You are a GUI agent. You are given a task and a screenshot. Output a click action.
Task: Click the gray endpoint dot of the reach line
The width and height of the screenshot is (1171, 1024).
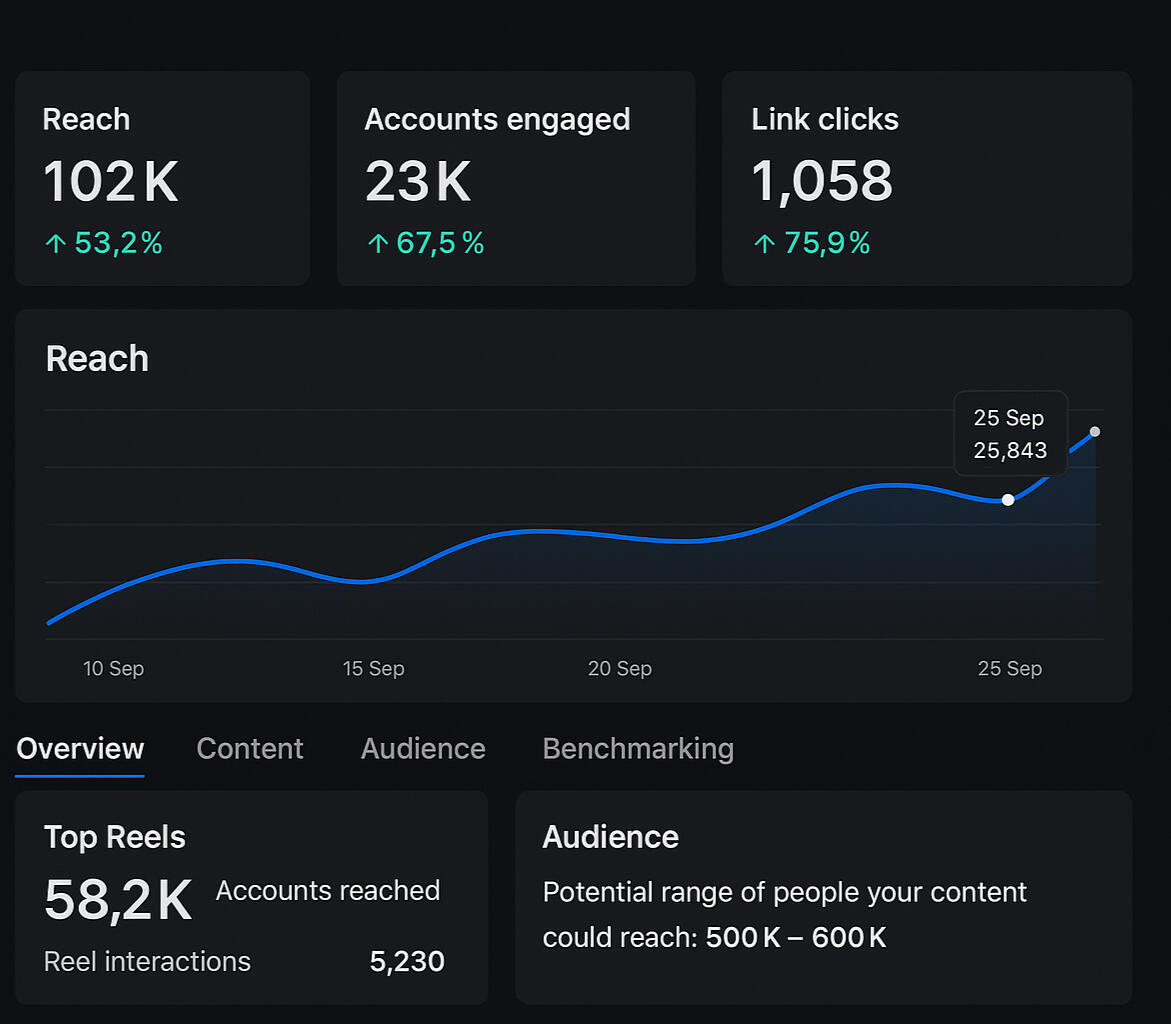[1095, 432]
